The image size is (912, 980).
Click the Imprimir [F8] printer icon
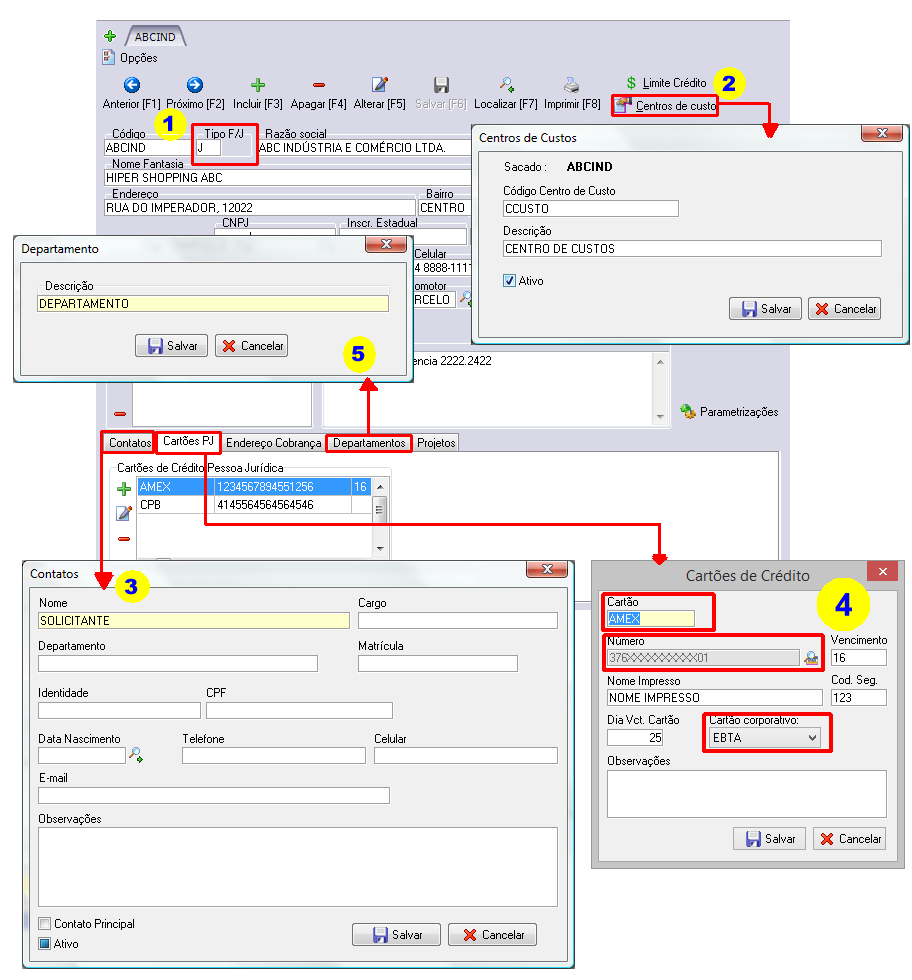pos(571,84)
